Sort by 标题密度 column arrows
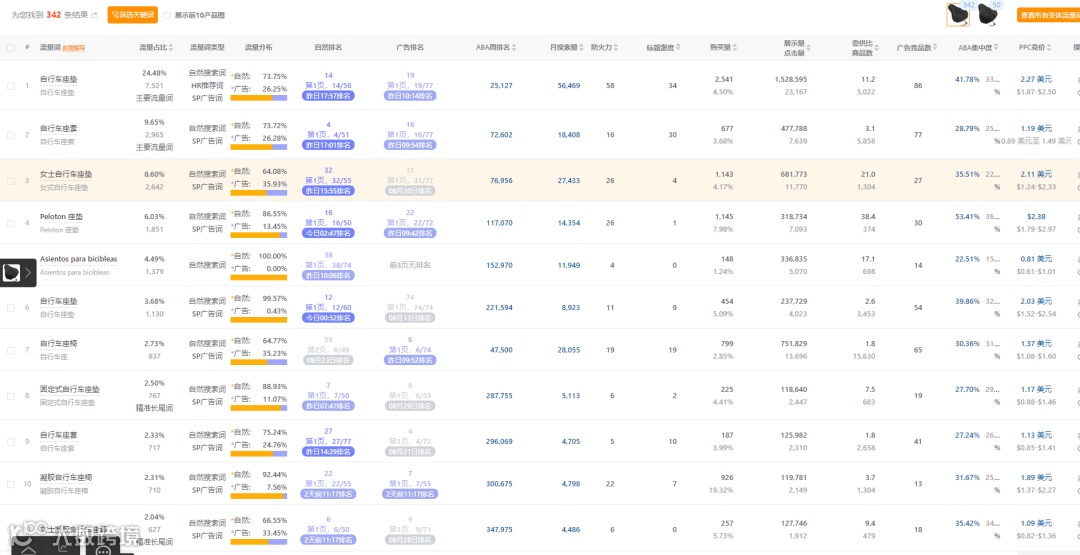Screen dimensions: 1080x555 [677, 48]
